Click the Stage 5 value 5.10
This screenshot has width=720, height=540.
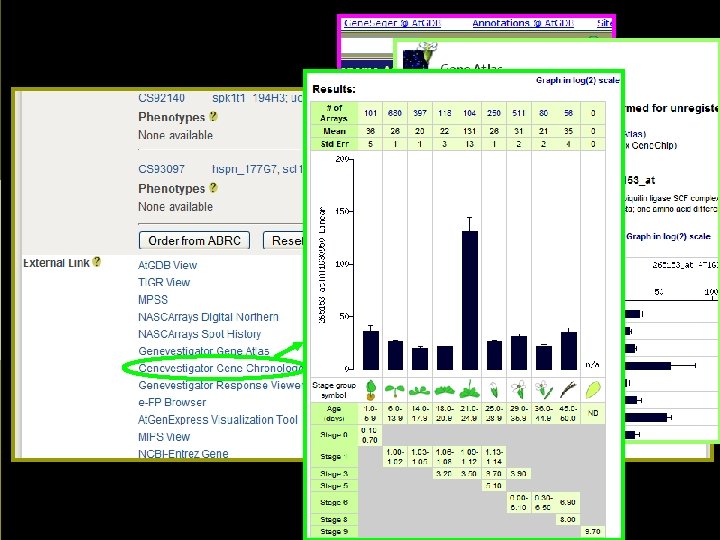494,486
